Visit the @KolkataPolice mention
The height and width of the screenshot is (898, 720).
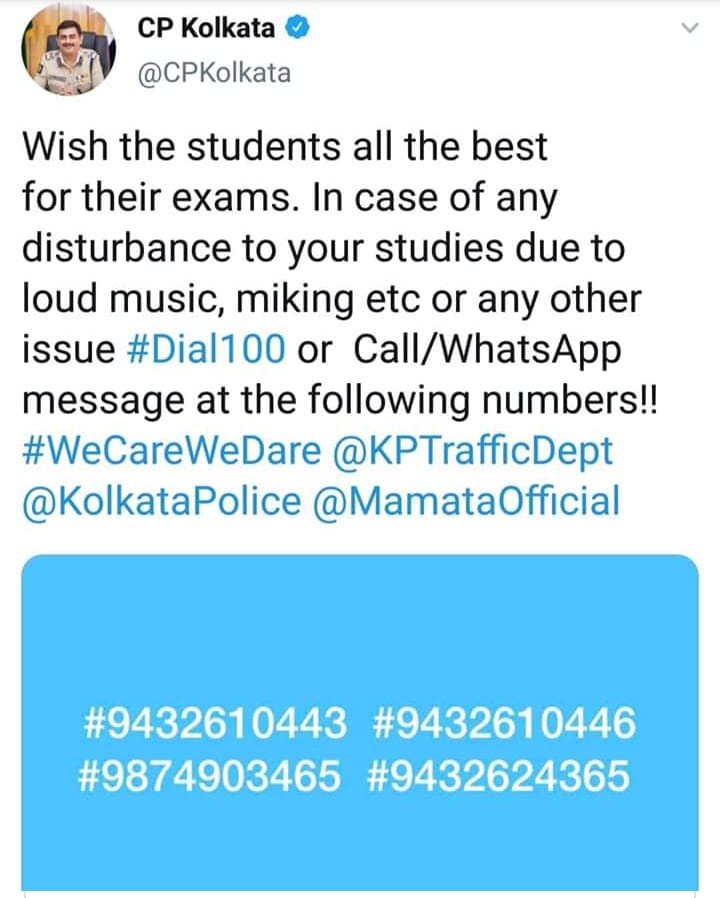pyautogui.click(x=162, y=501)
